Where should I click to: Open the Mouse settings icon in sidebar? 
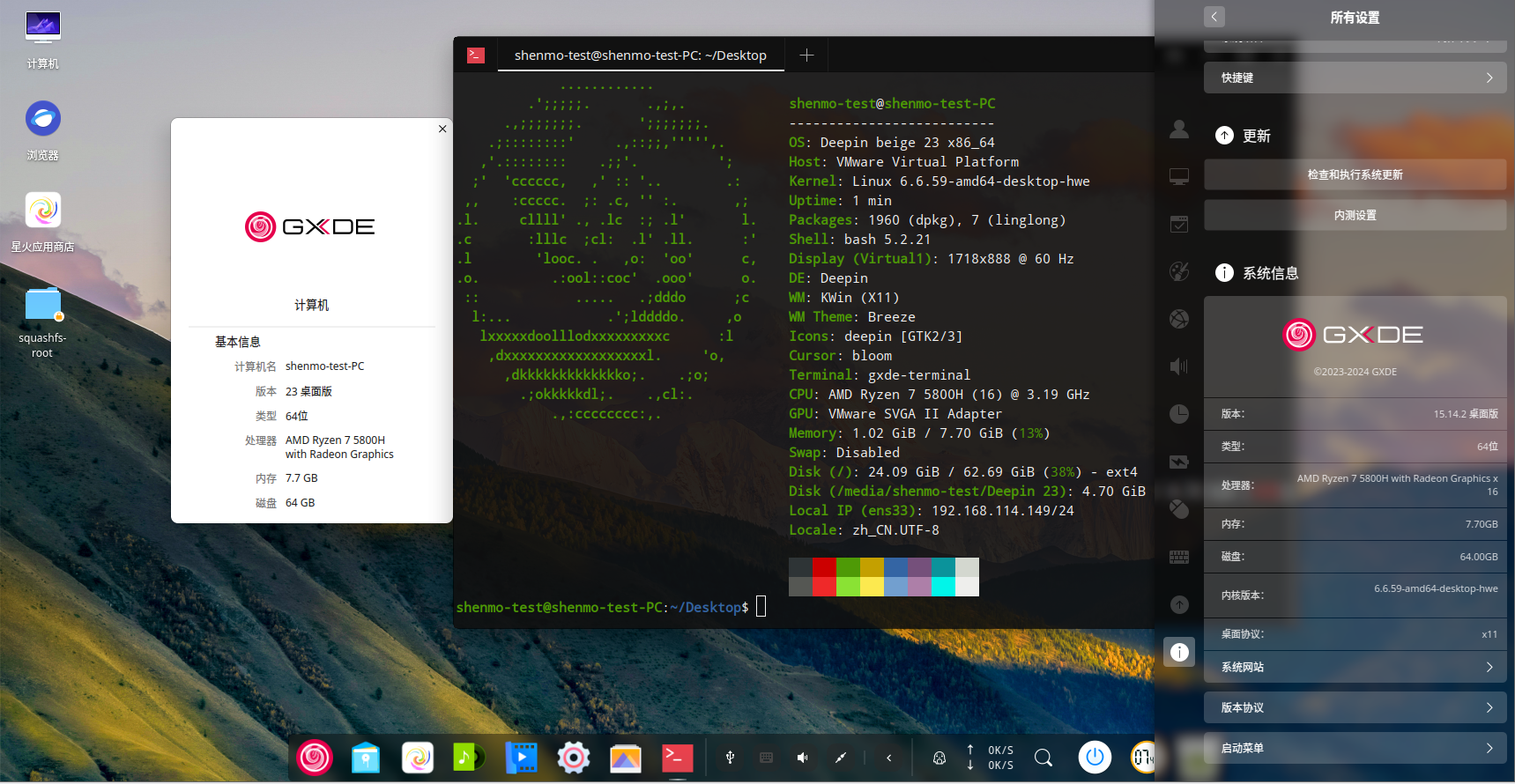[1179, 509]
